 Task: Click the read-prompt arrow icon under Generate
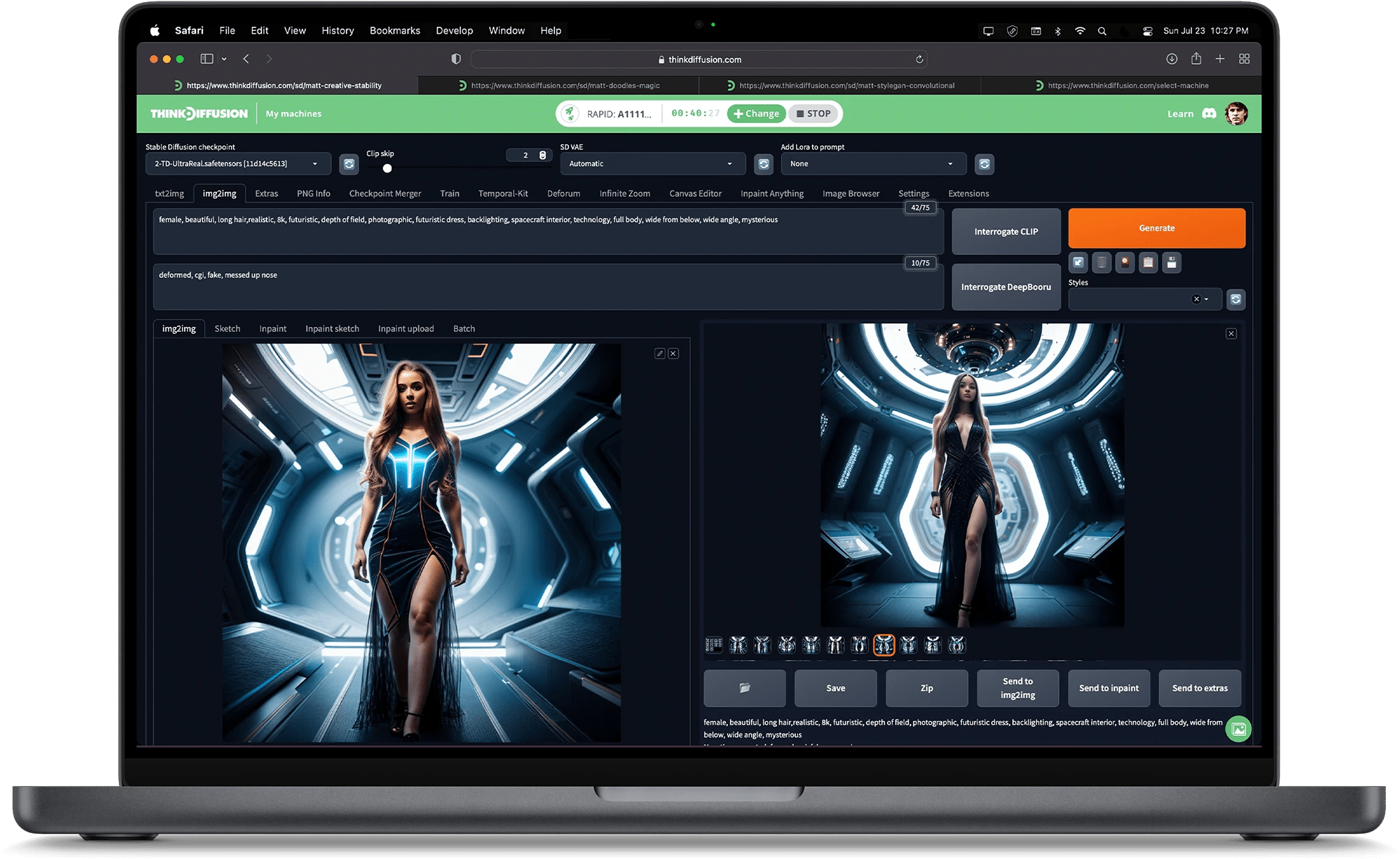tap(1079, 263)
